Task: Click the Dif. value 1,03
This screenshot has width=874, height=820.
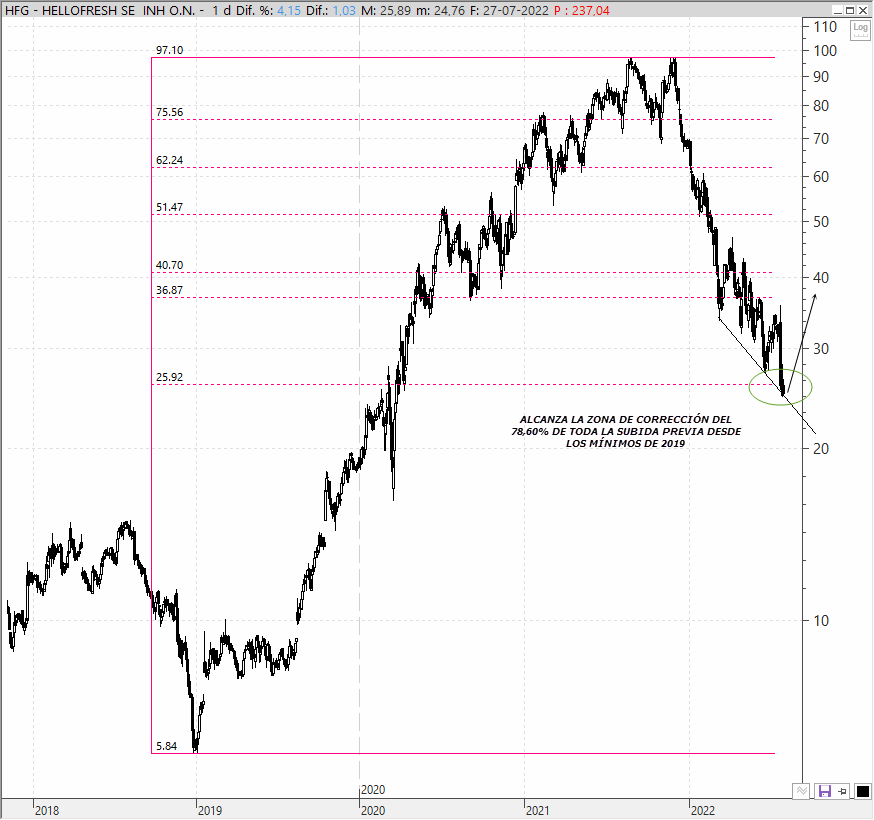Action: [x=344, y=11]
